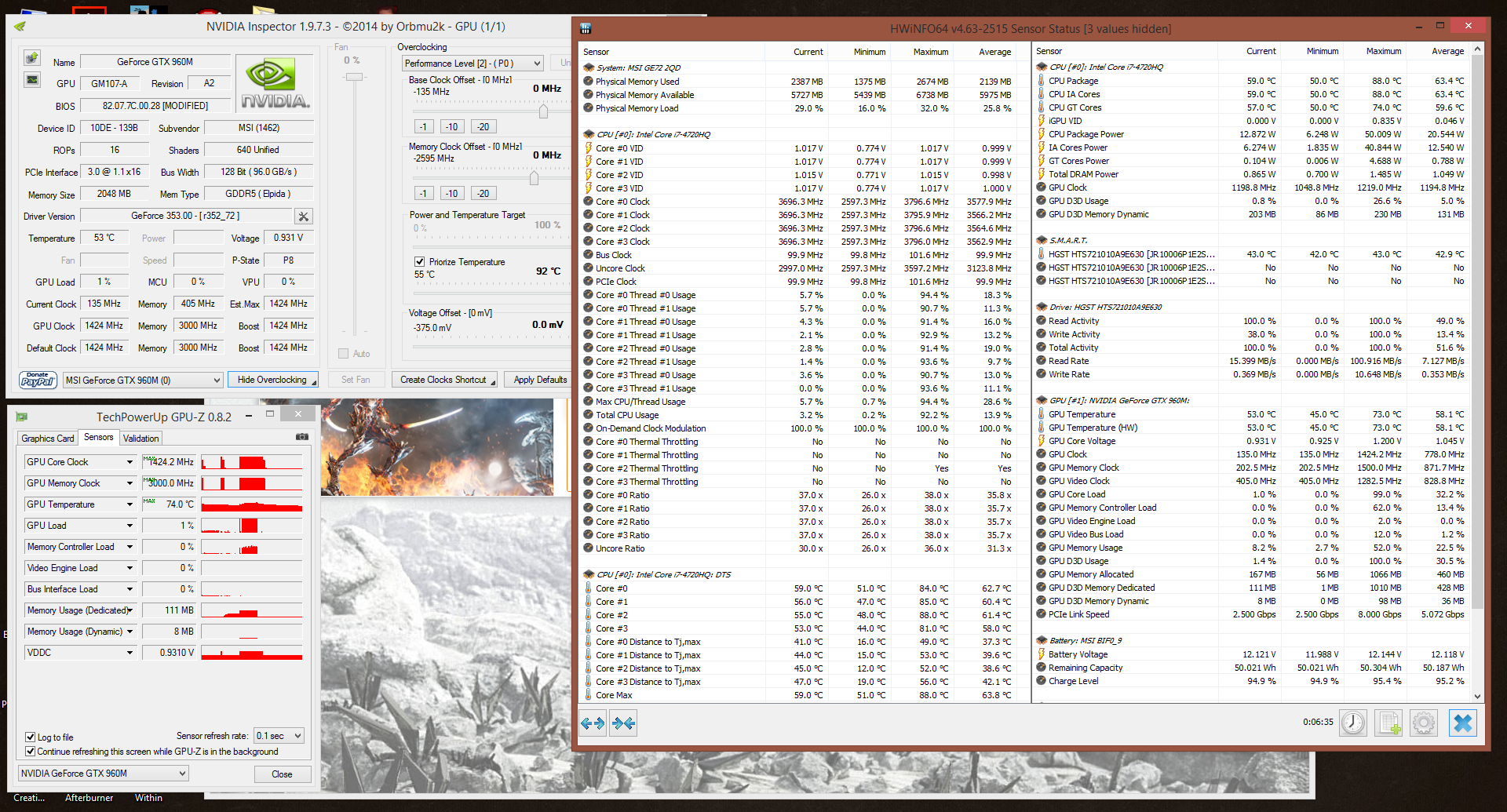Click the HWiNFO vertical scrollbar down arrow
This screenshot has height=812, width=1507.
point(1477,696)
